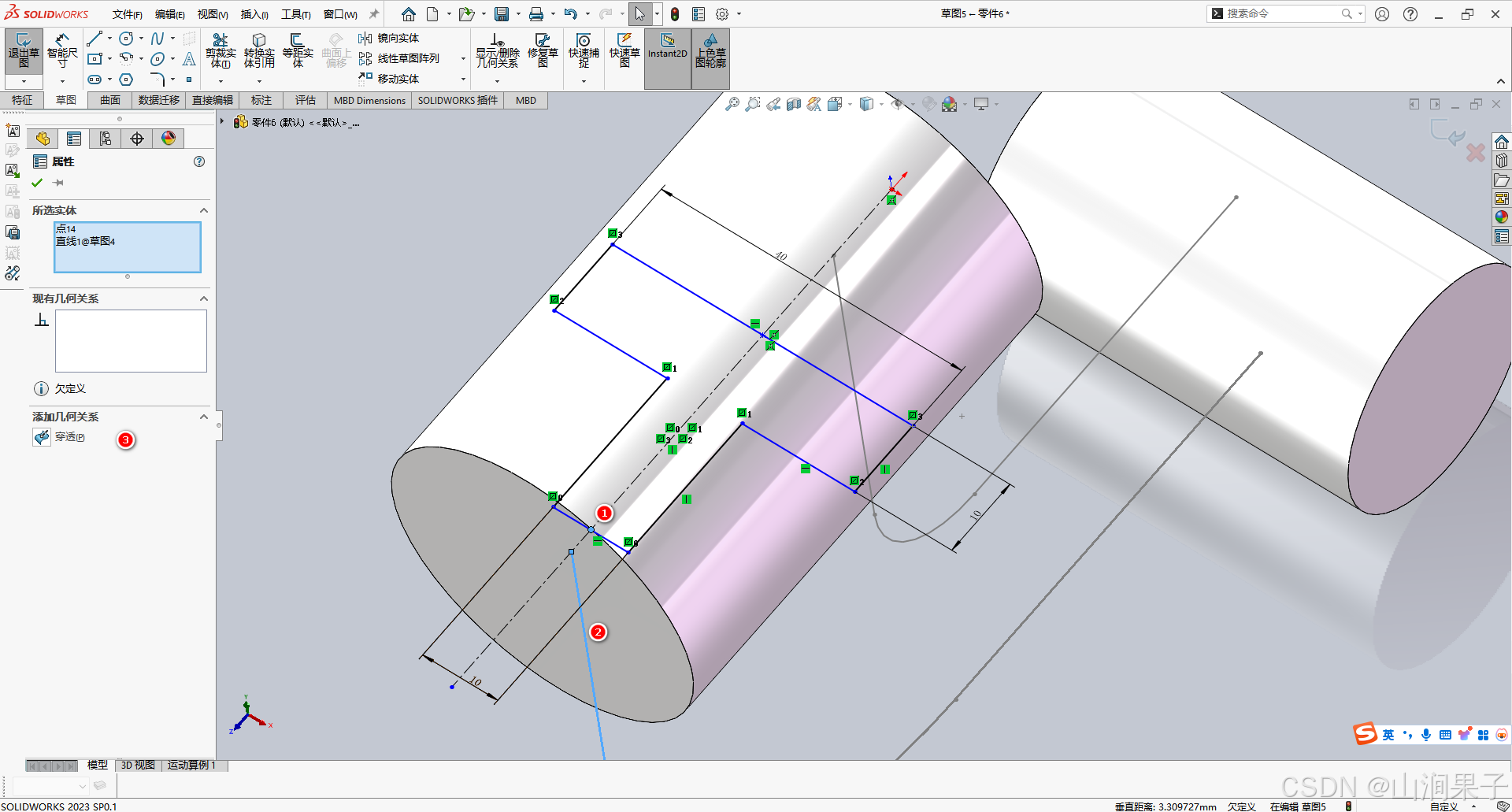Open the Display Style dropdown
The image size is (1512, 812).
tap(880, 103)
